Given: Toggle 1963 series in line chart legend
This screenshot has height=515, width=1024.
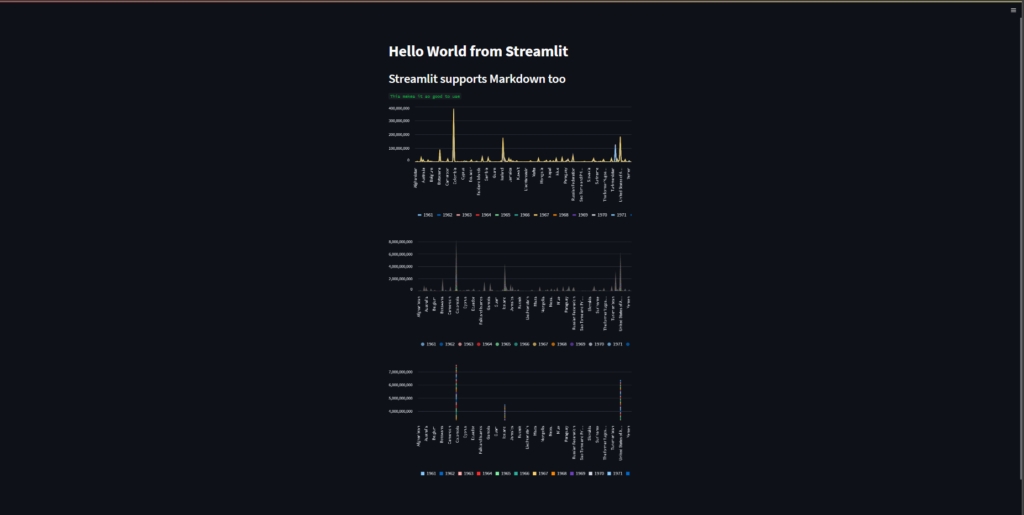Looking at the screenshot, I should point(464,215).
